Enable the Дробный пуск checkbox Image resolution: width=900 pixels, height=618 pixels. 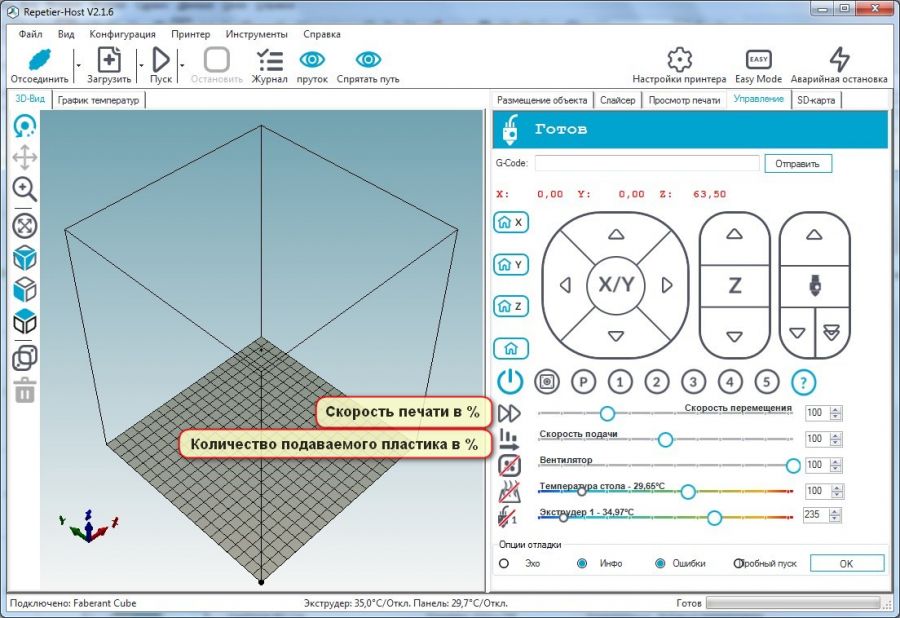pyautogui.click(x=738, y=563)
